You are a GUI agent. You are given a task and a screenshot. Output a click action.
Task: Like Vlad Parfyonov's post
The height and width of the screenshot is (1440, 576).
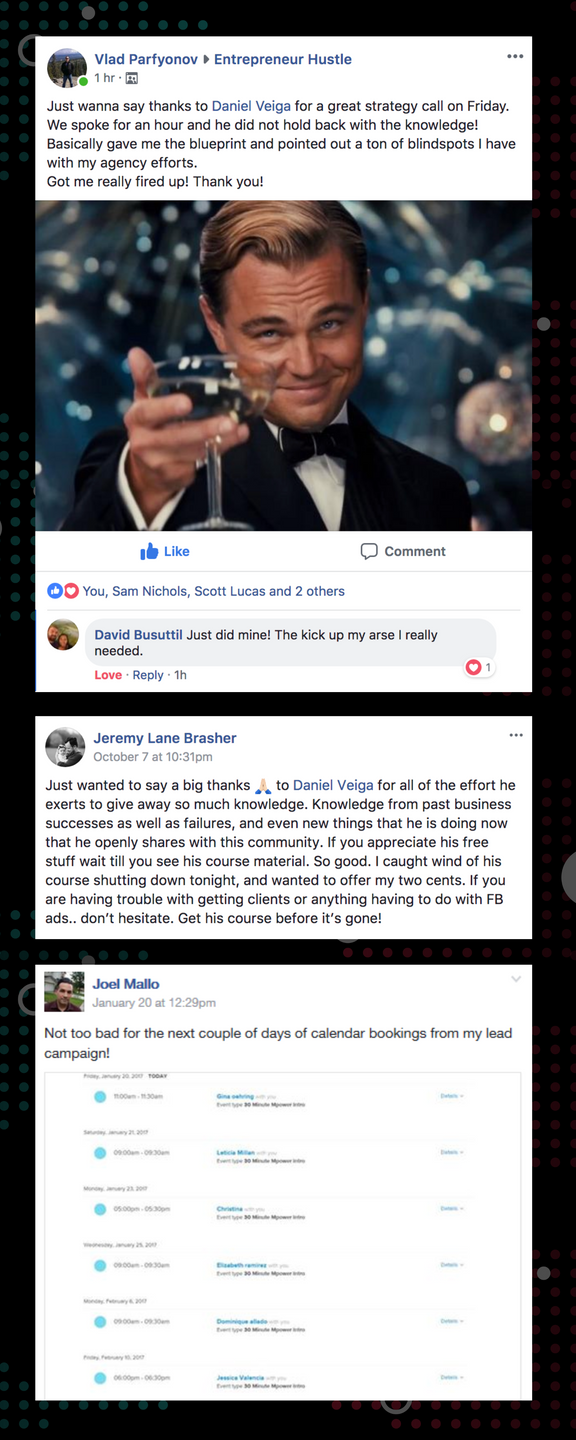point(165,551)
